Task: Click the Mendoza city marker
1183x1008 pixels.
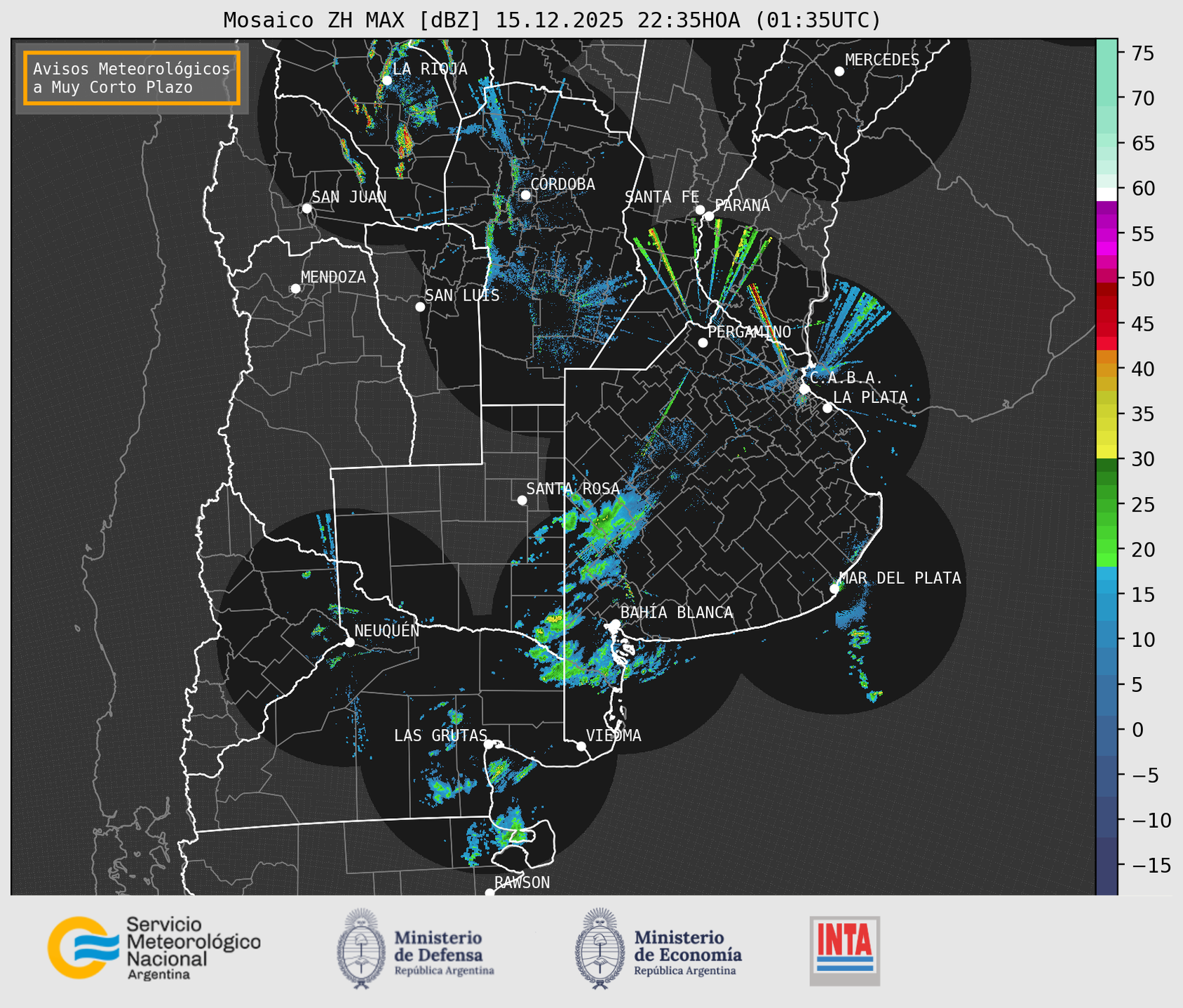Action: pyautogui.click(x=295, y=289)
